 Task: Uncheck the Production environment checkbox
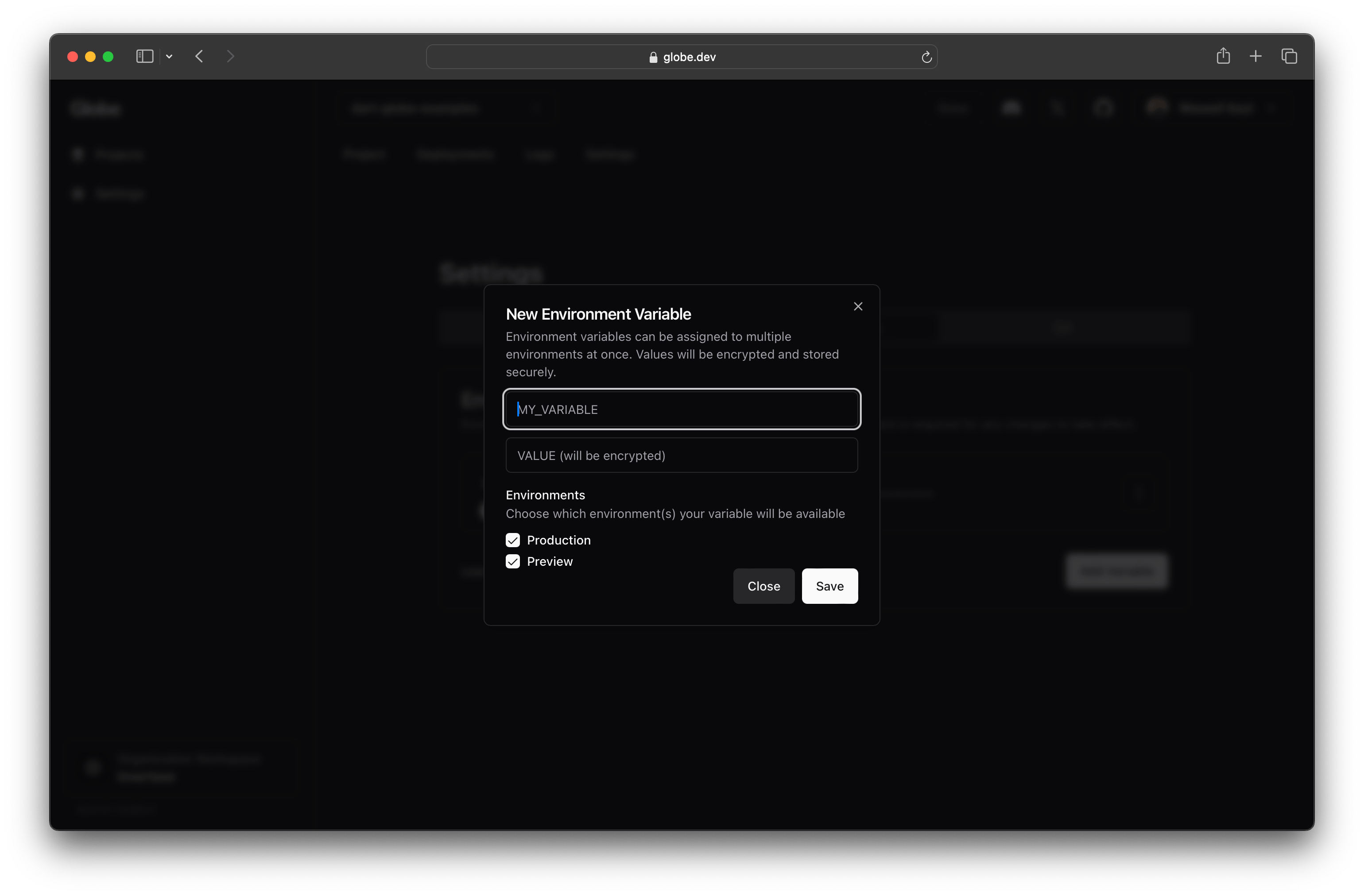(512, 540)
